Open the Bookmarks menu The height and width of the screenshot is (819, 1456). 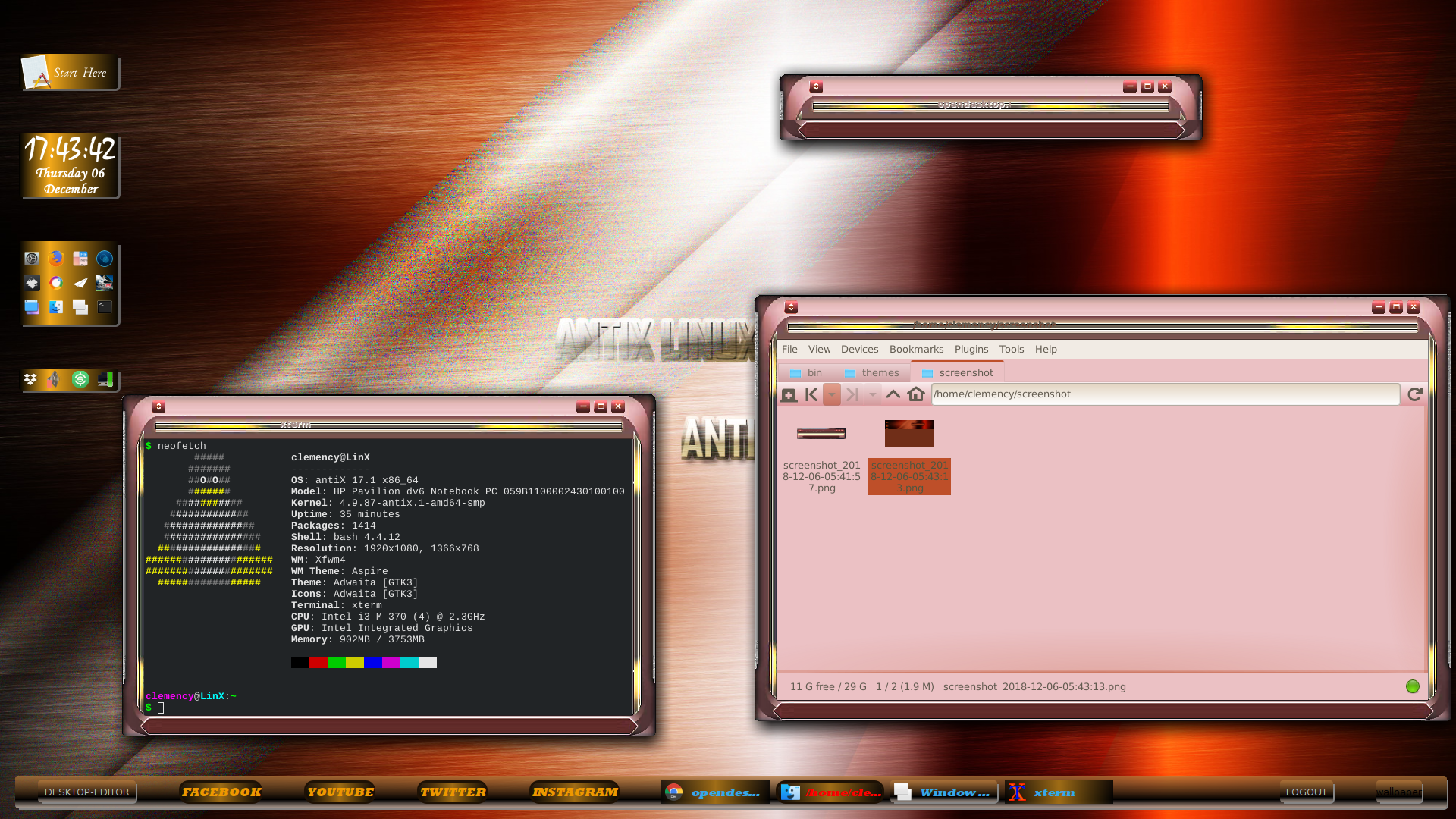[916, 349]
